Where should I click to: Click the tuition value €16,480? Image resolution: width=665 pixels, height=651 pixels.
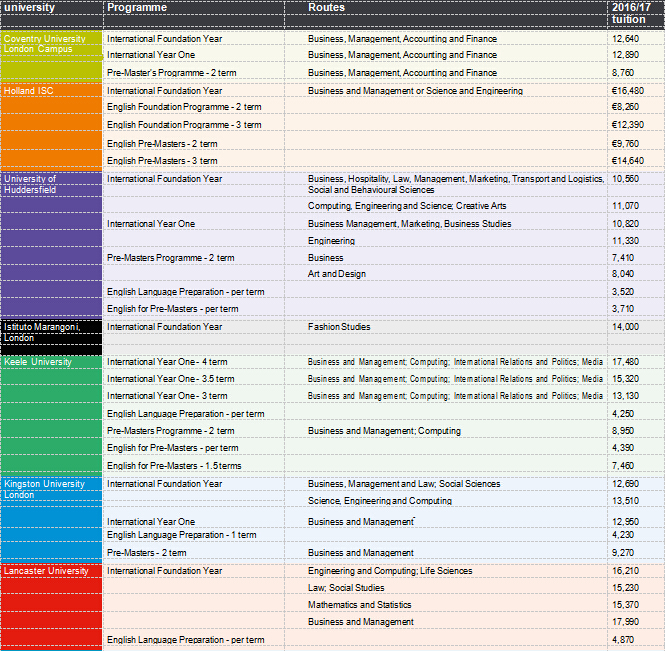click(628, 91)
